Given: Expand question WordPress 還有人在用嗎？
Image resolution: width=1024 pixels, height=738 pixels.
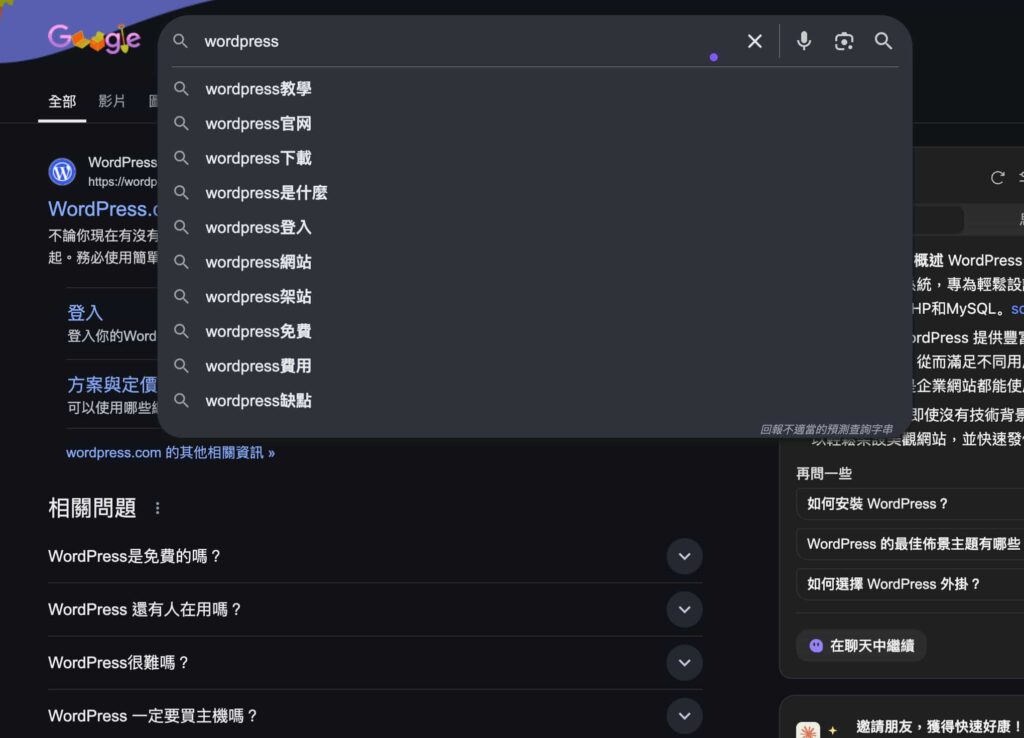Looking at the screenshot, I should 375,609.
